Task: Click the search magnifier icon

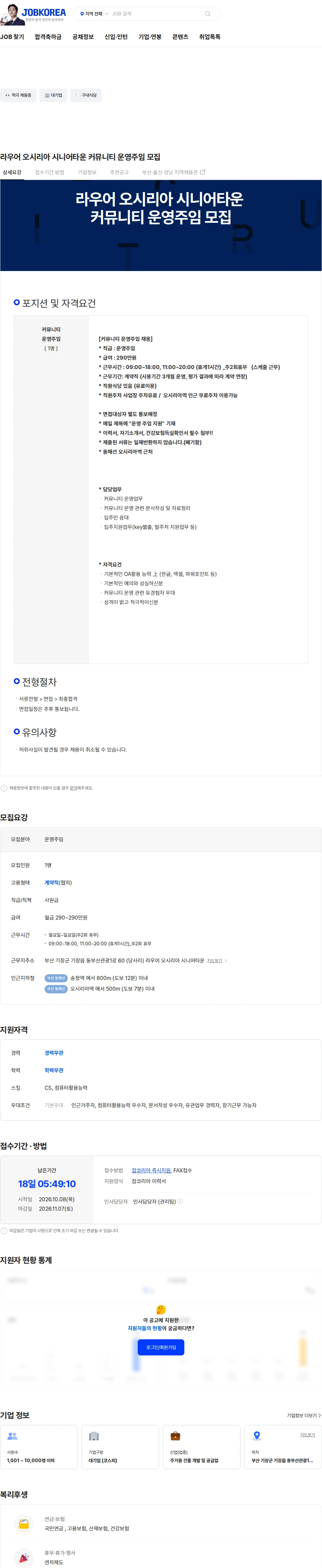Action: [208, 13]
